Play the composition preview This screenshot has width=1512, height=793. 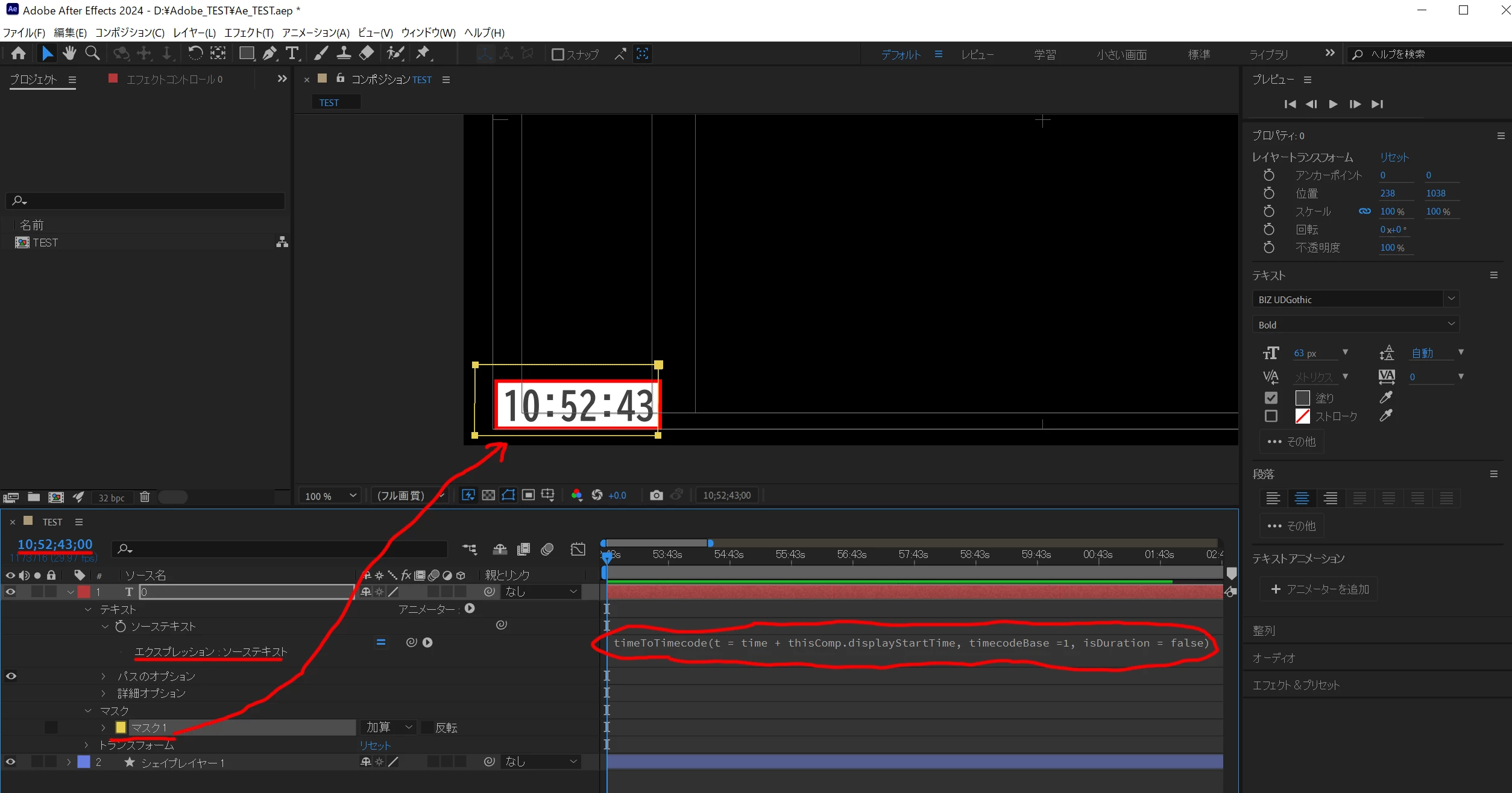point(1333,104)
